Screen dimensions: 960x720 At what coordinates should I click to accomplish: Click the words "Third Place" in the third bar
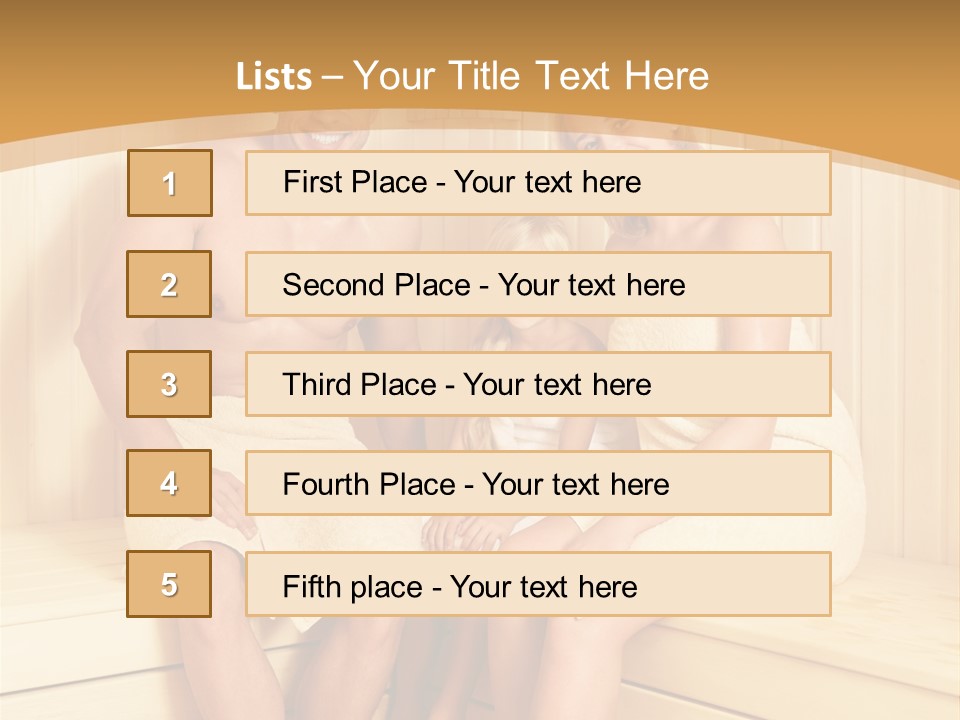point(359,385)
